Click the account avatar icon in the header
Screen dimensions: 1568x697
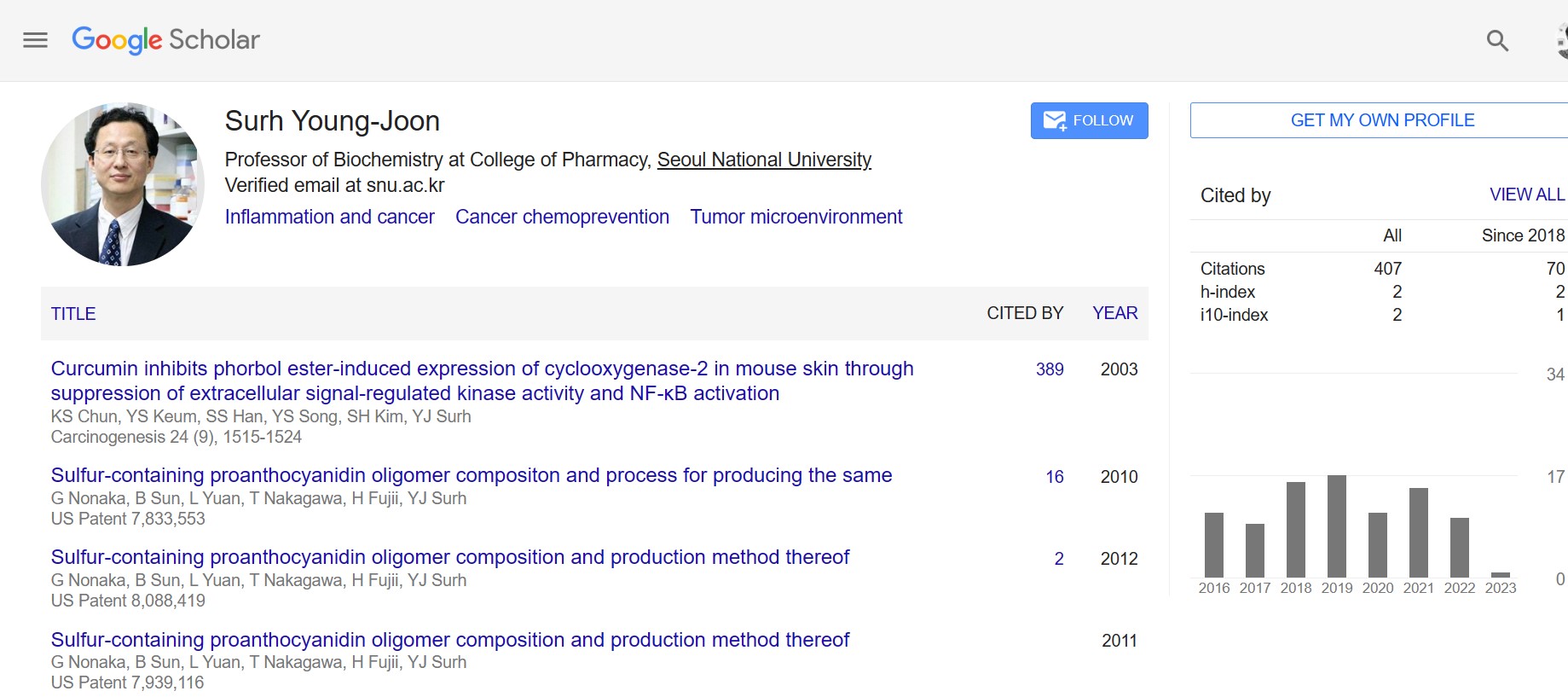(1562, 40)
